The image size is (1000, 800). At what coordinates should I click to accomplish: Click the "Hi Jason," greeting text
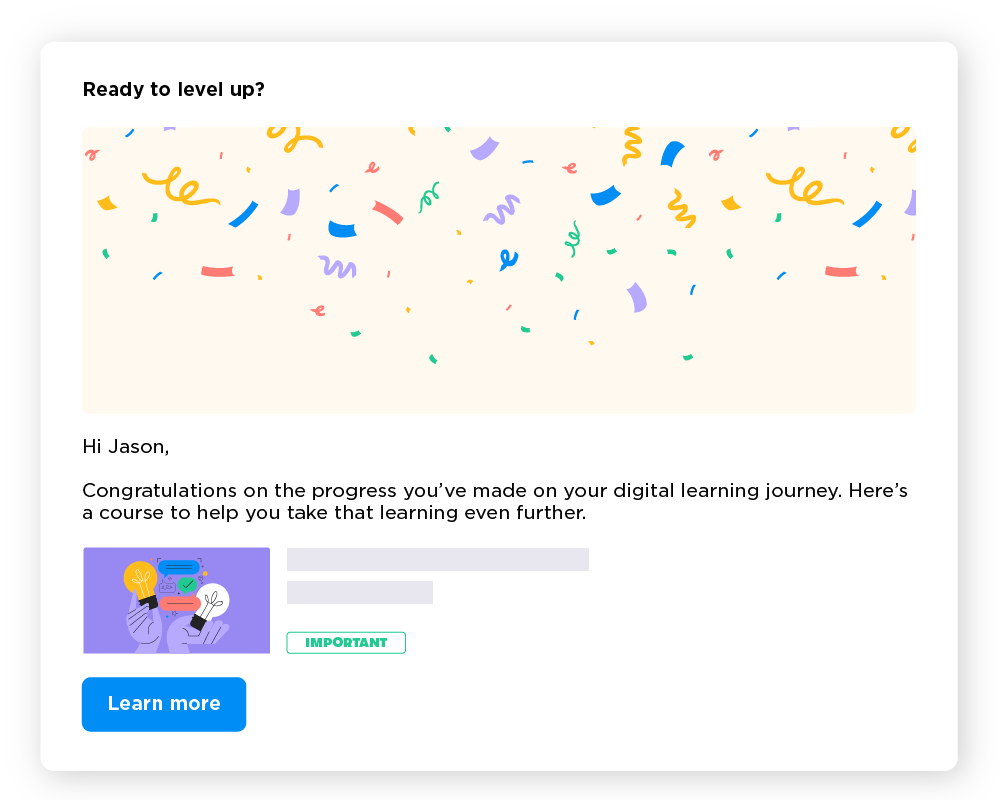click(125, 447)
